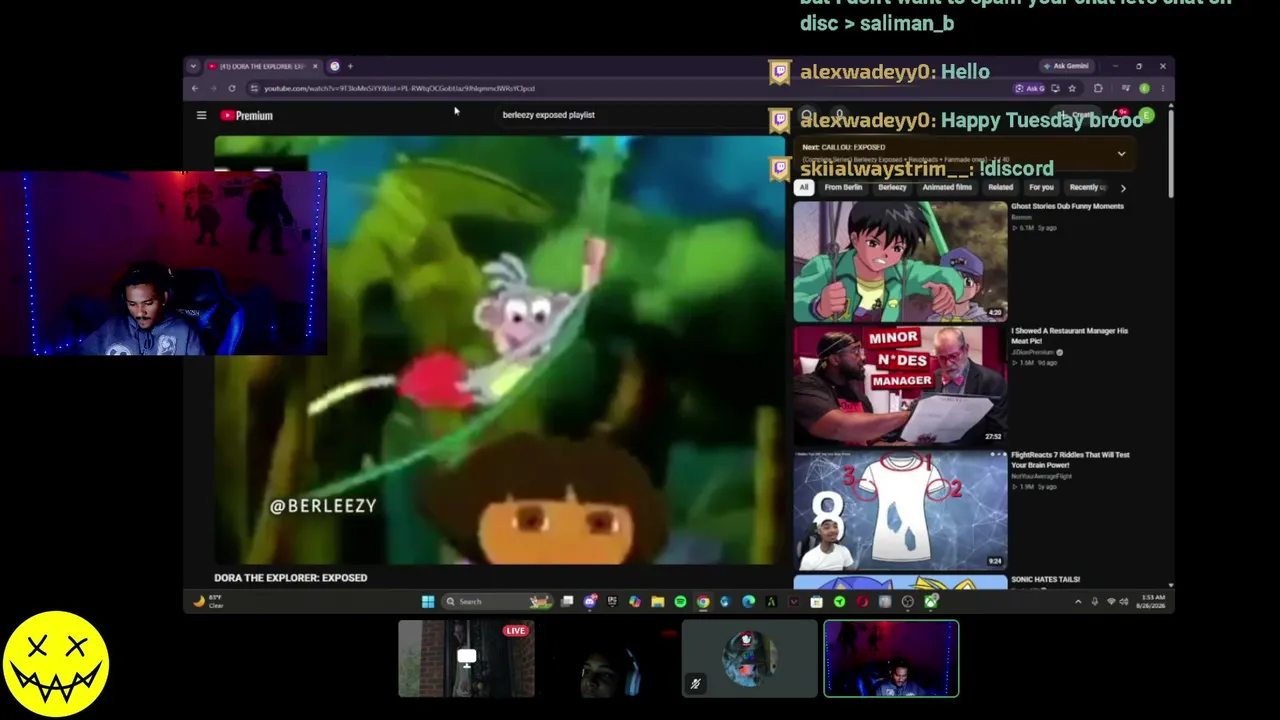The width and height of the screenshot is (1280, 720).
Task: Select the Related filter chip
Action: (1000, 187)
